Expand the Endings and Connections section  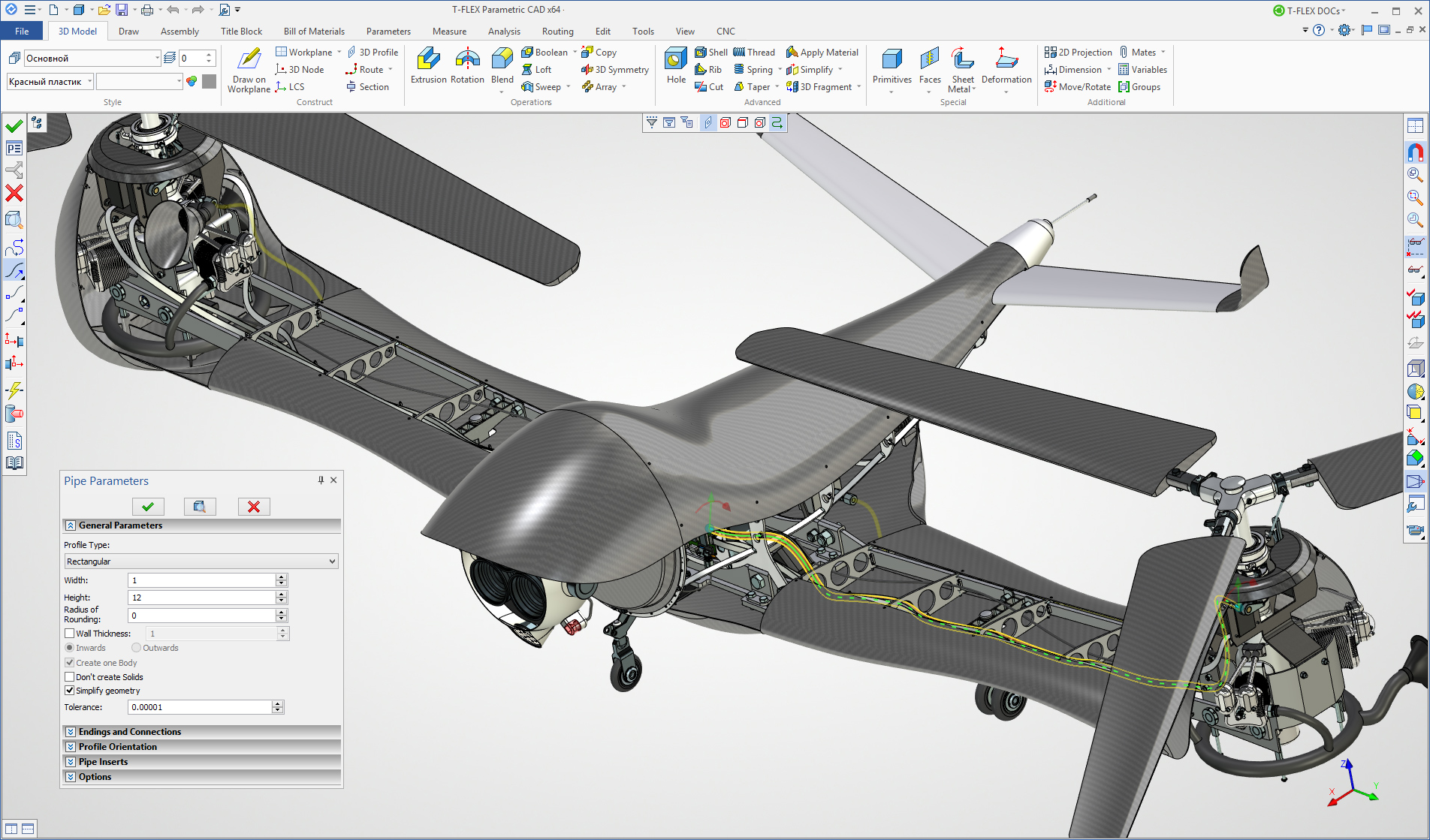pos(201,732)
